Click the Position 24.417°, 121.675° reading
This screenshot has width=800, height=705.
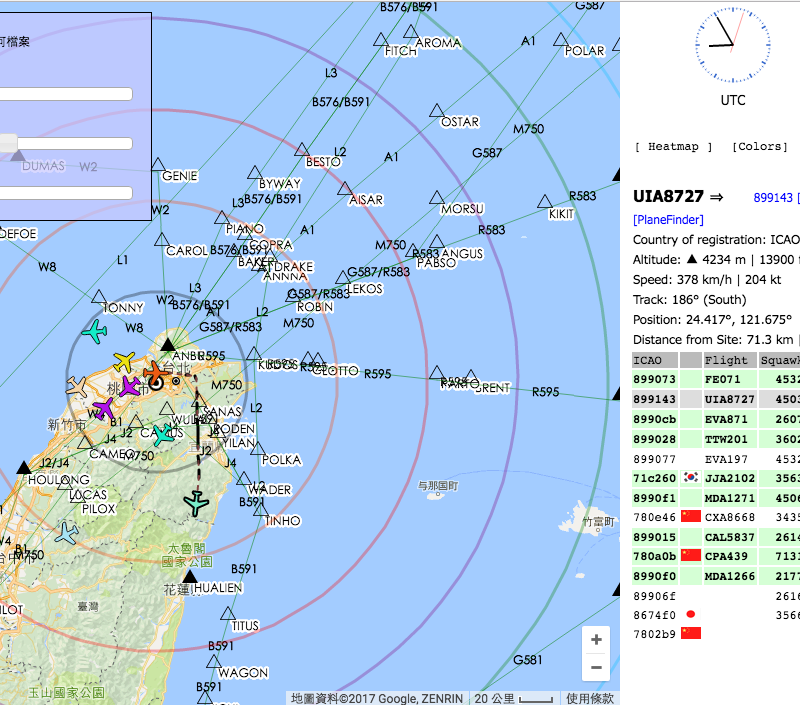712,319
